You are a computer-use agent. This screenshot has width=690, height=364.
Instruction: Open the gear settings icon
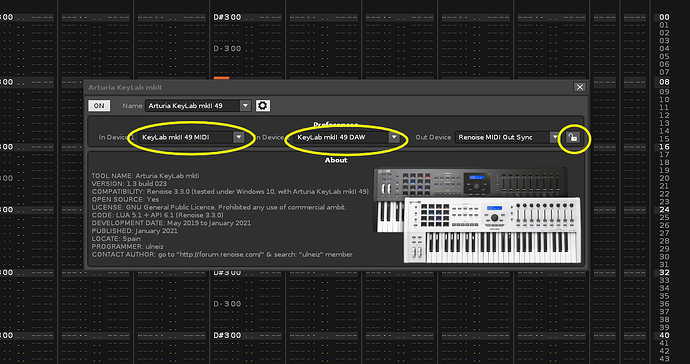[263, 106]
